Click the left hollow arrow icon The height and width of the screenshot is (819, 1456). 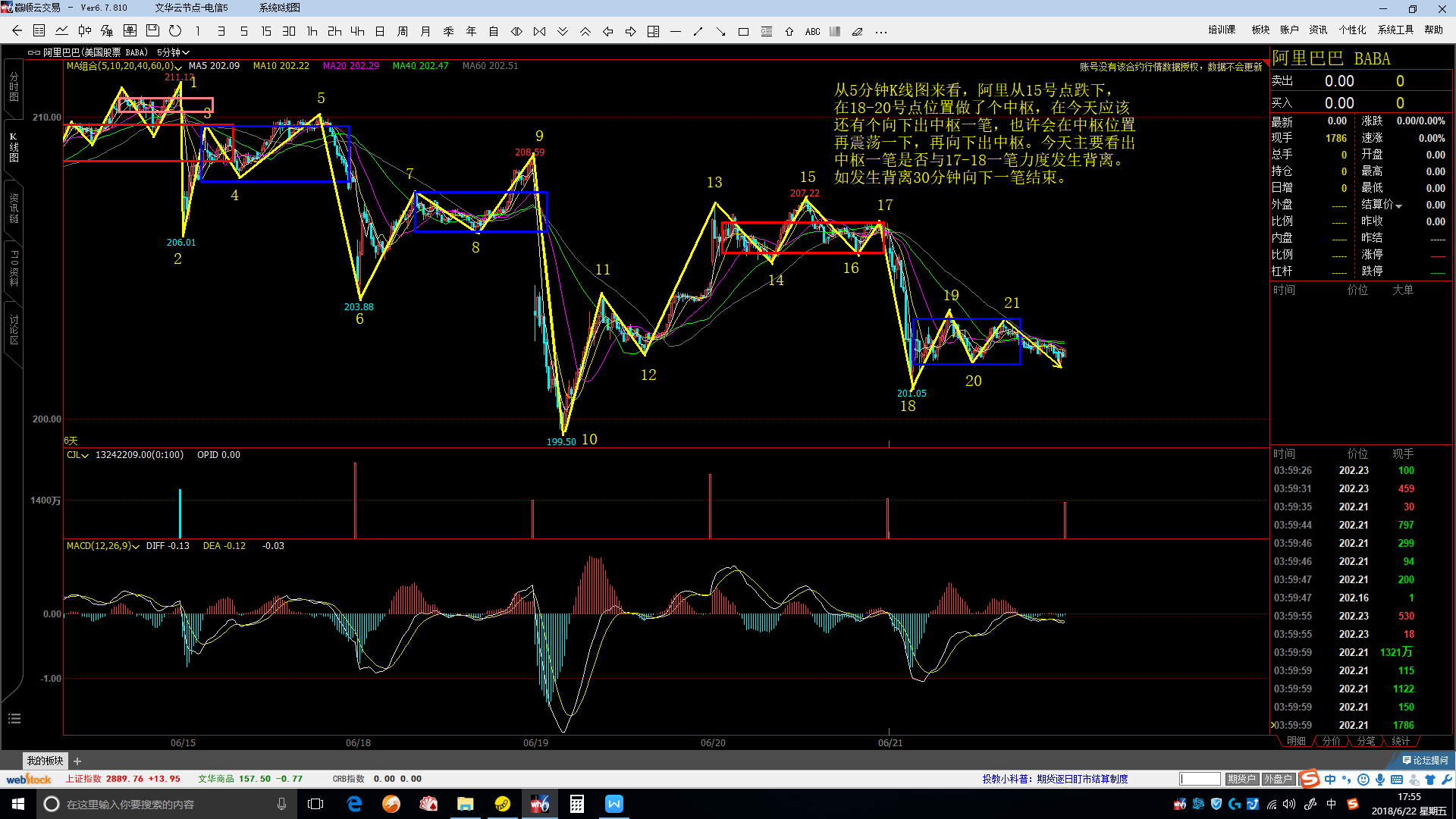[607, 31]
